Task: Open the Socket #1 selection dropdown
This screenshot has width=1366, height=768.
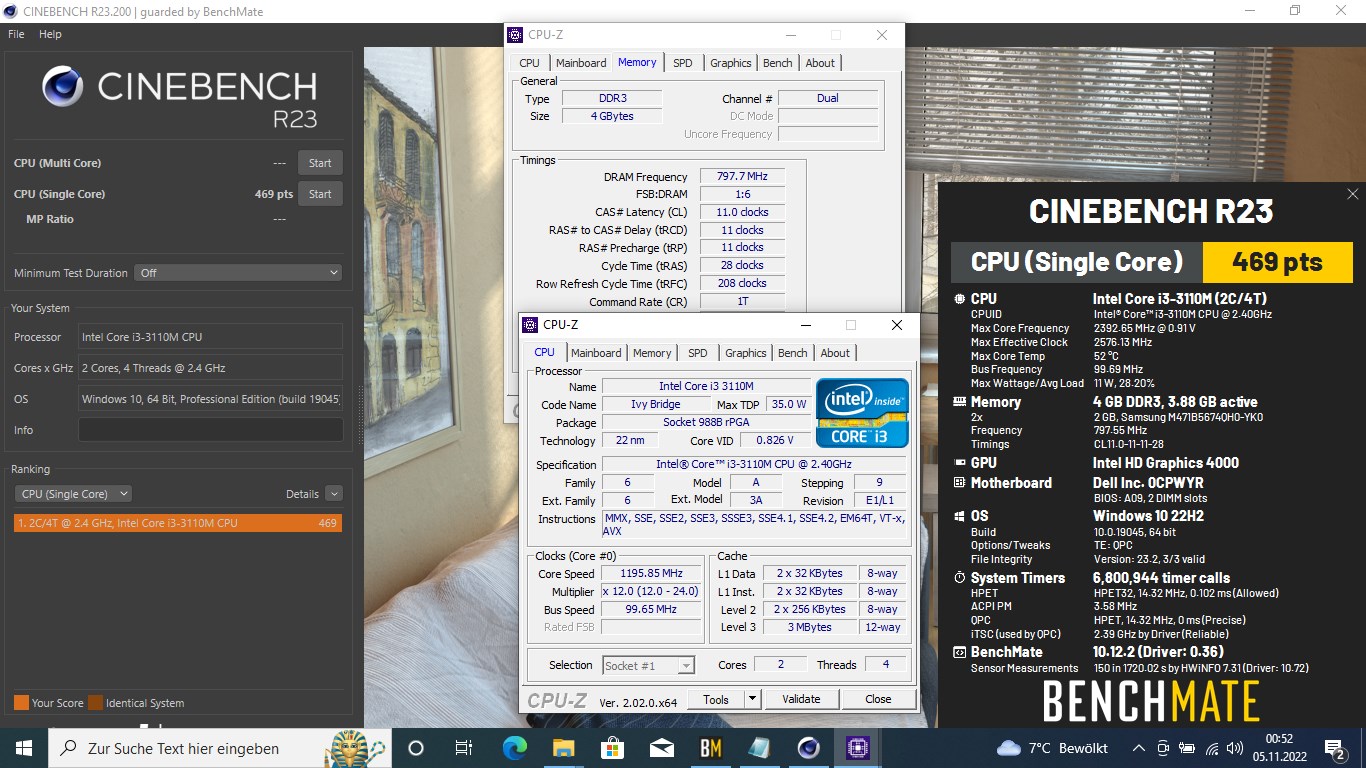Action: click(x=648, y=665)
